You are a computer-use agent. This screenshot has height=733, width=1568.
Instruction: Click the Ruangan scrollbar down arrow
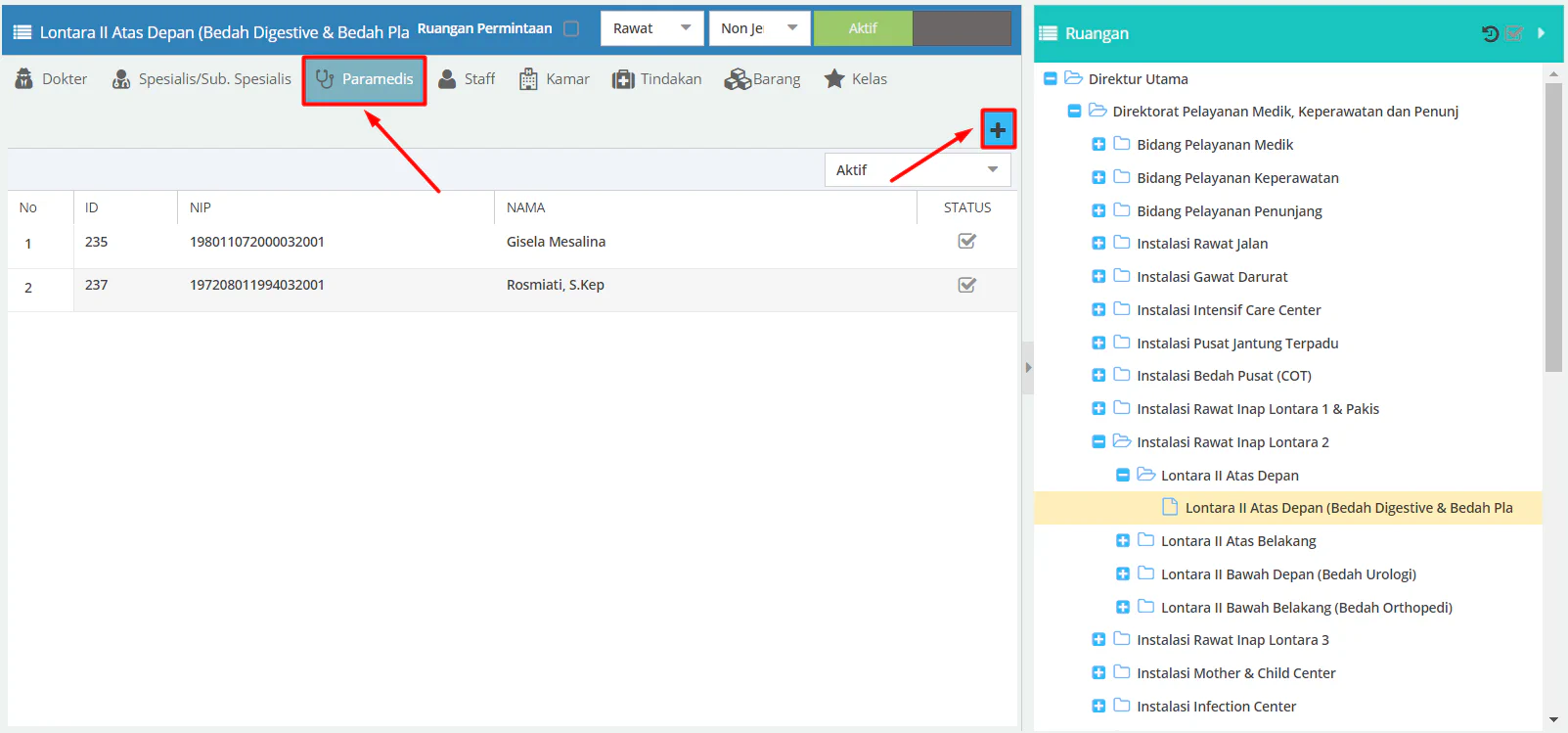1553,720
